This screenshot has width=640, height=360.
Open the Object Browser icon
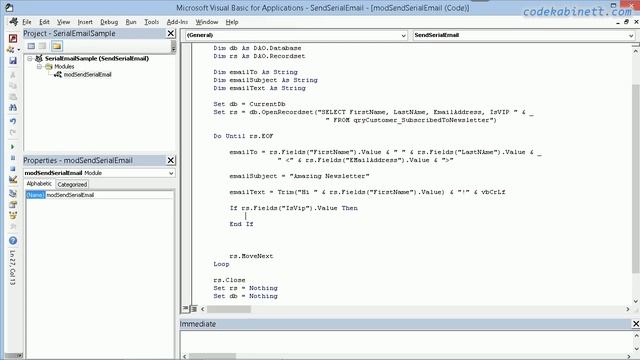(13, 216)
